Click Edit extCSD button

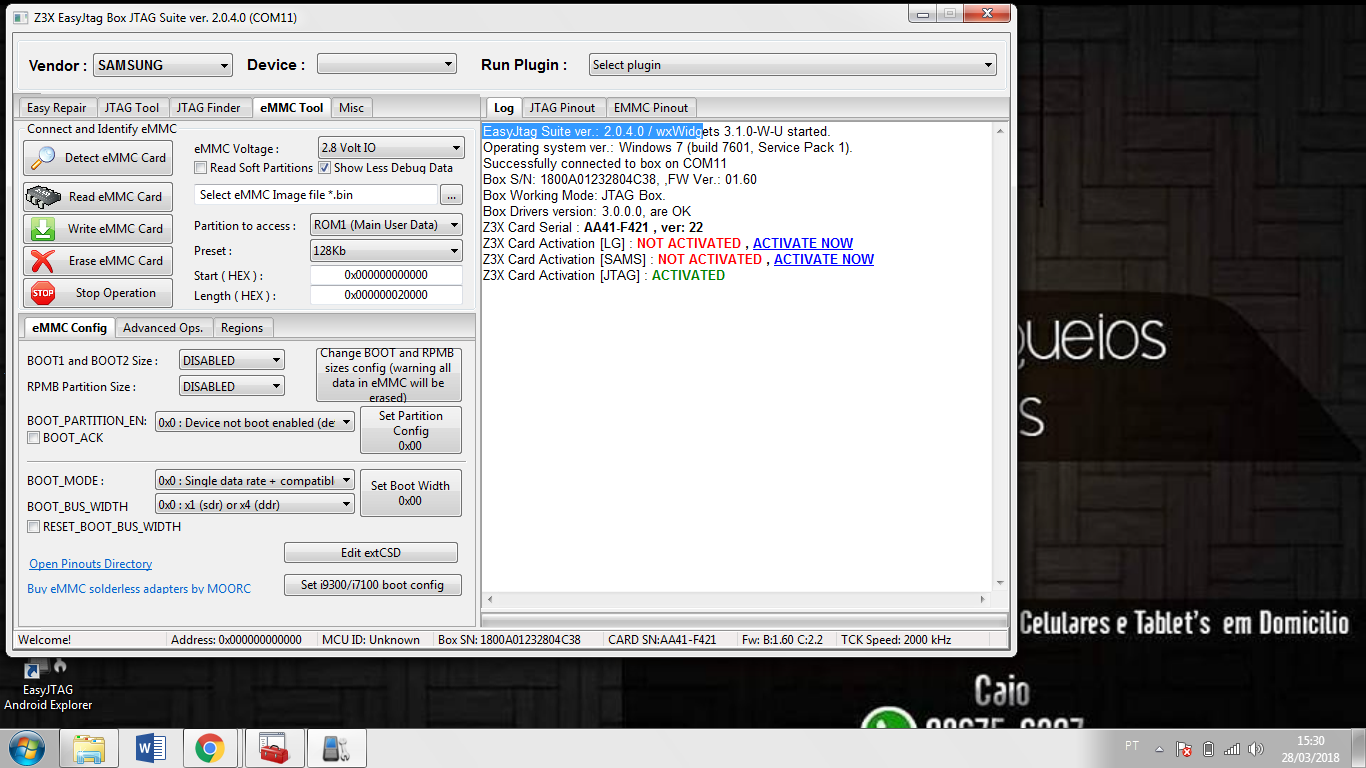[x=371, y=553]
